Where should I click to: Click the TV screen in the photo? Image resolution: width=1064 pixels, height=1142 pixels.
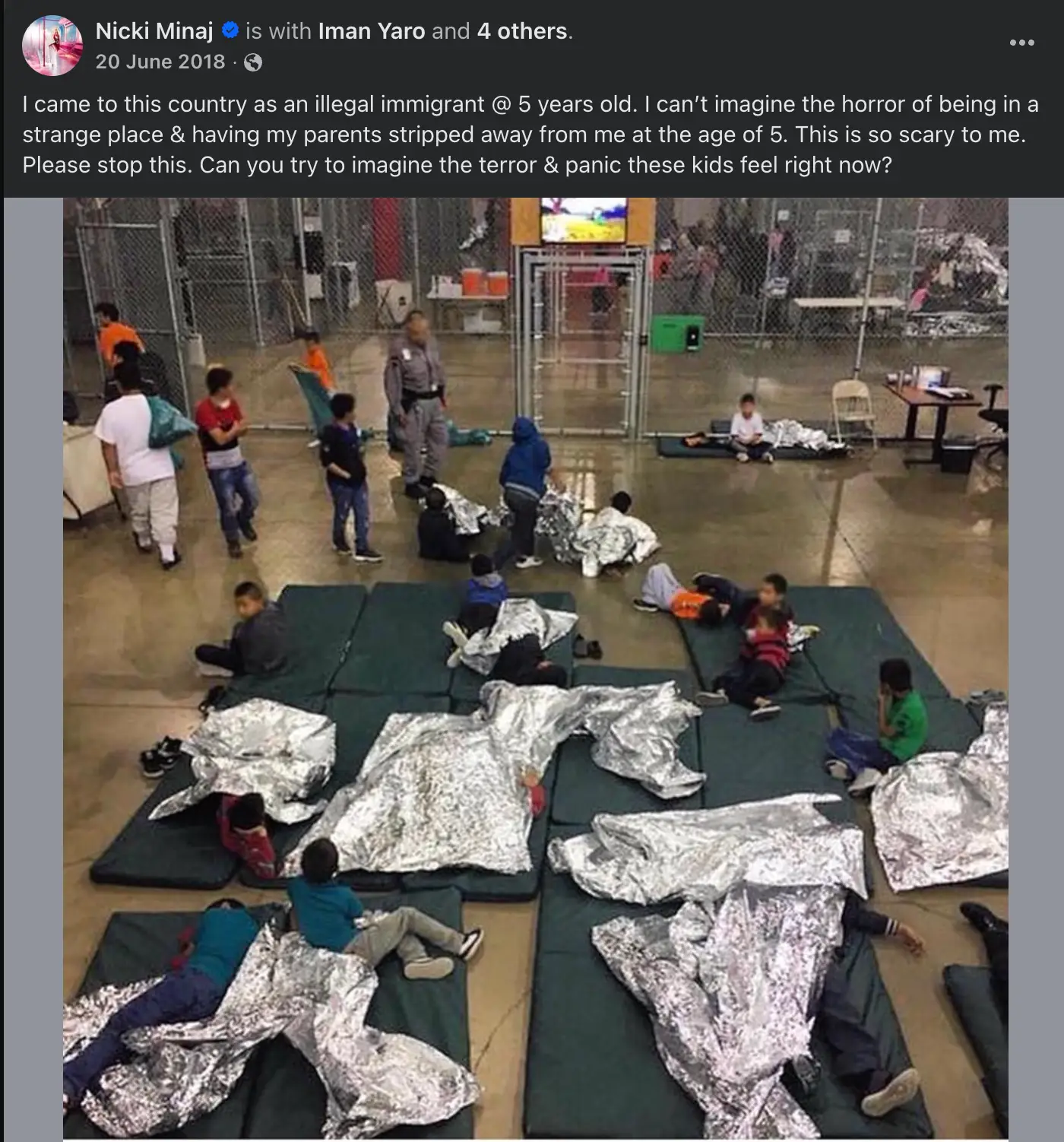point(584,220)
